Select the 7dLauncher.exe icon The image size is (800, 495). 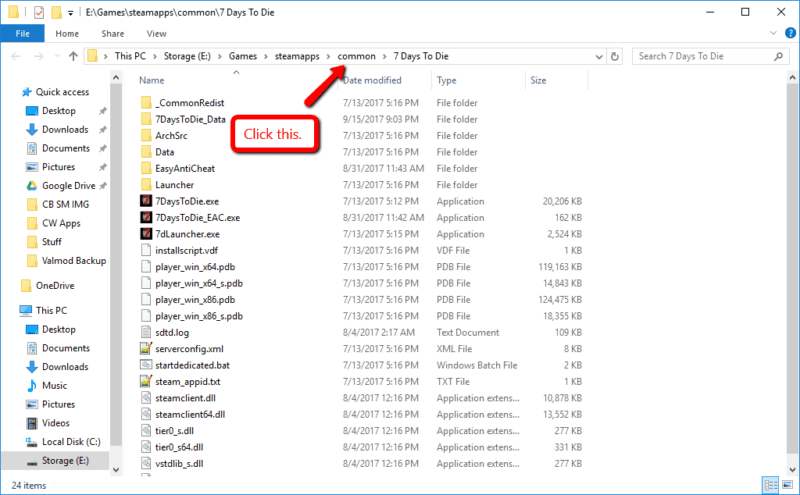click(146, 234)
